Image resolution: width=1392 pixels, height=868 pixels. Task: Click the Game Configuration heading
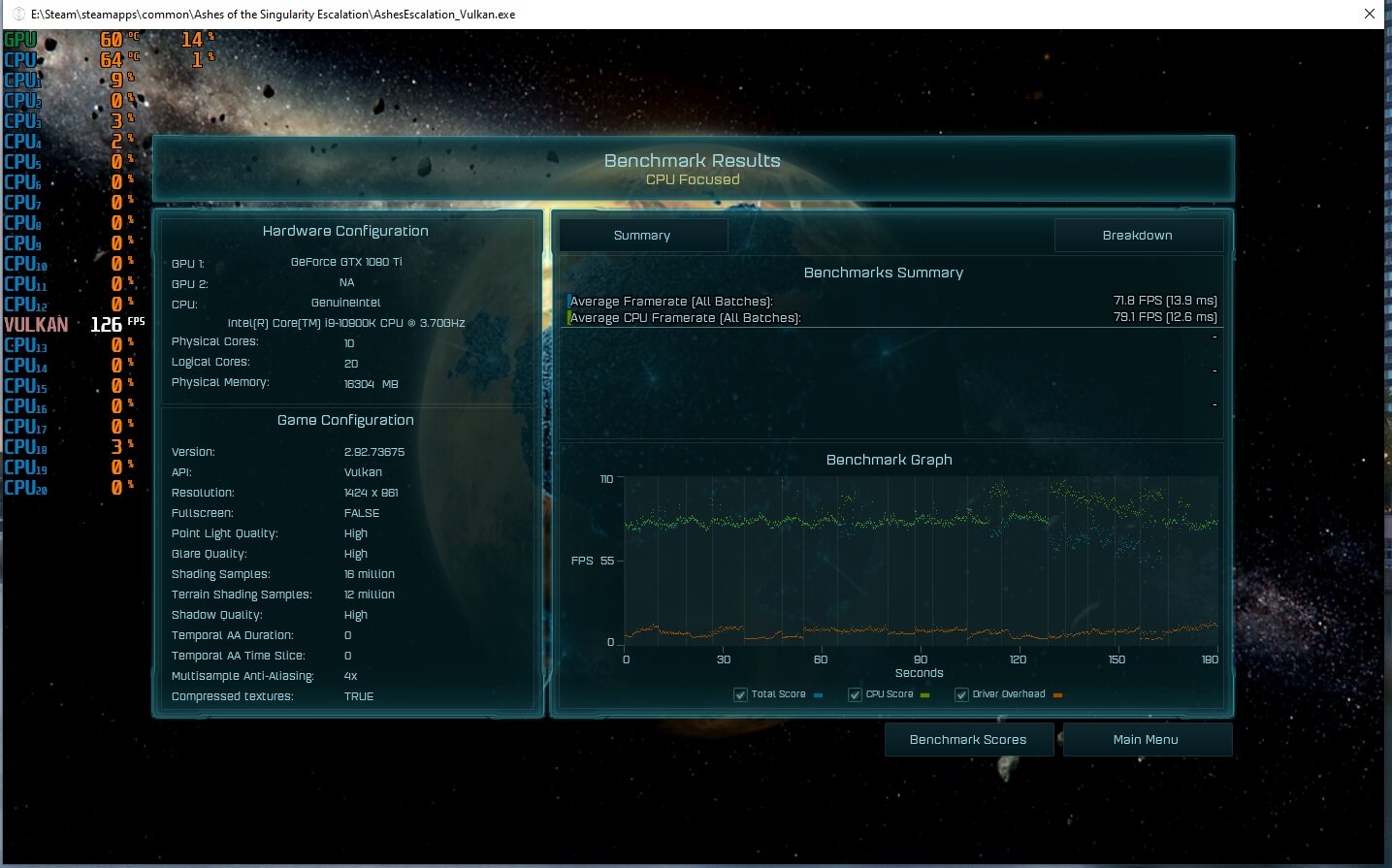tap(345, 420)
